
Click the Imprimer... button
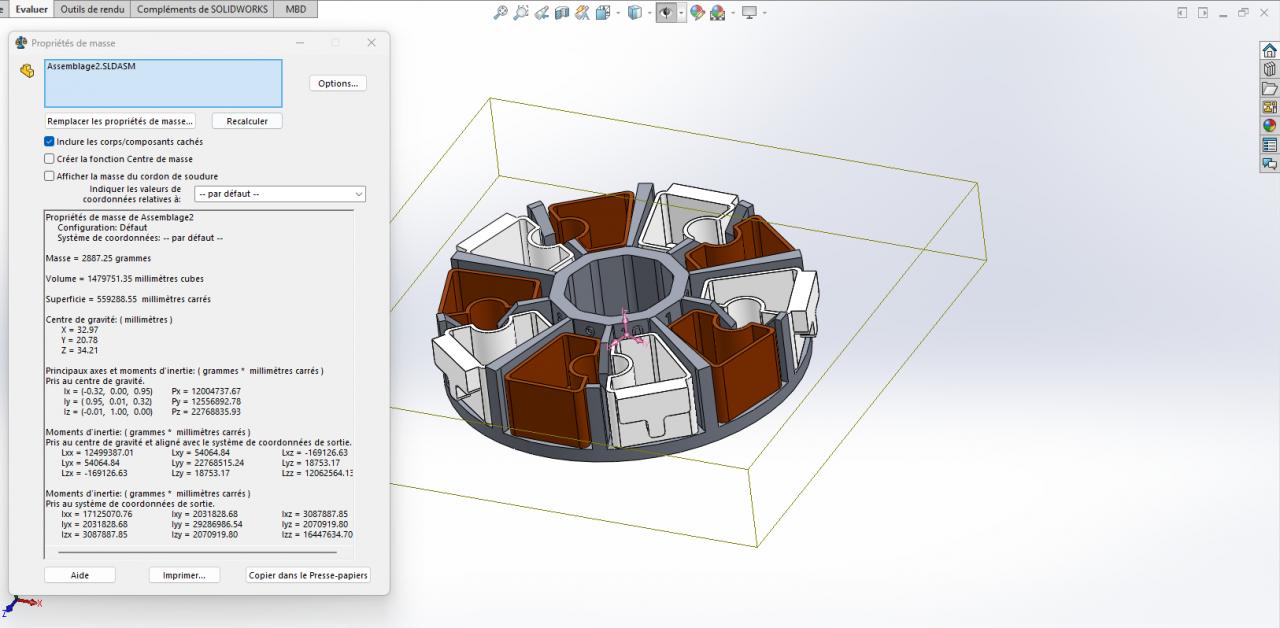point(184,575)
